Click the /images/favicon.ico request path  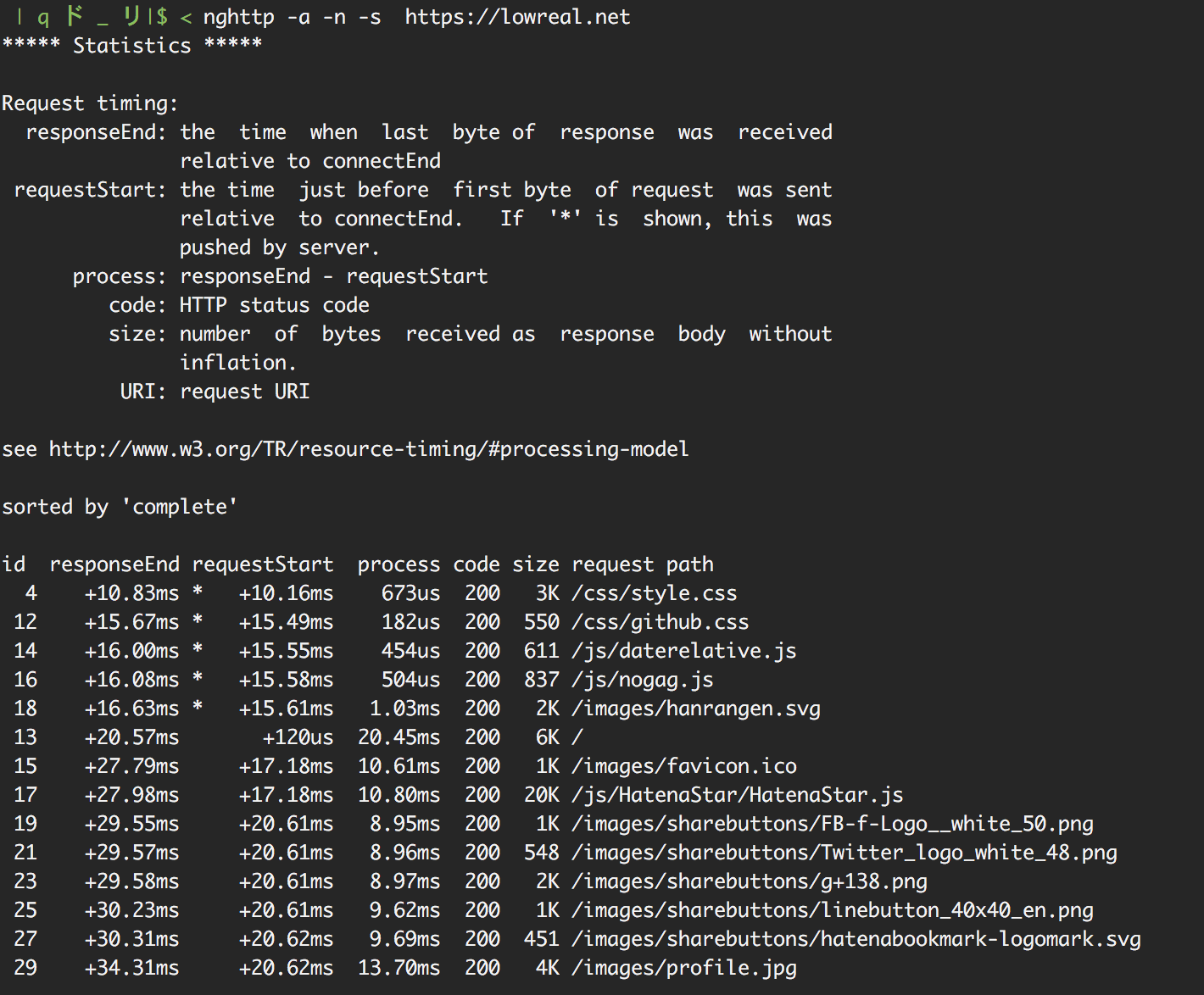[x=684, y=766]
